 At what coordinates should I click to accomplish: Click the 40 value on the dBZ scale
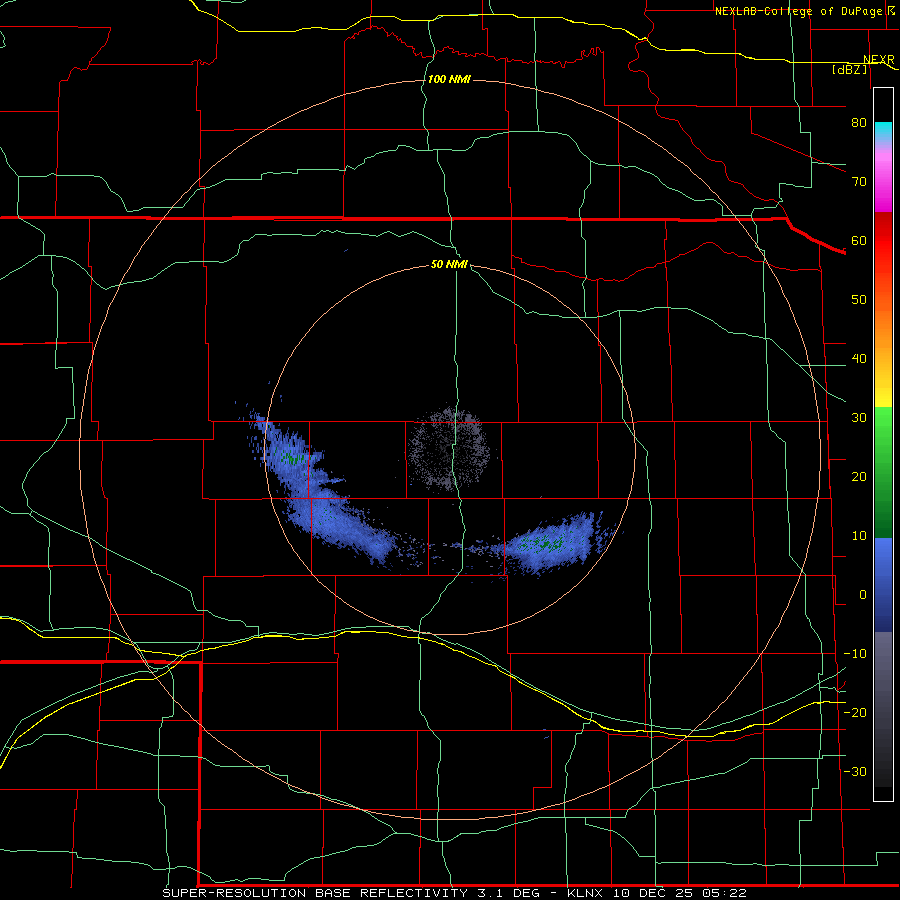[859, 359]
